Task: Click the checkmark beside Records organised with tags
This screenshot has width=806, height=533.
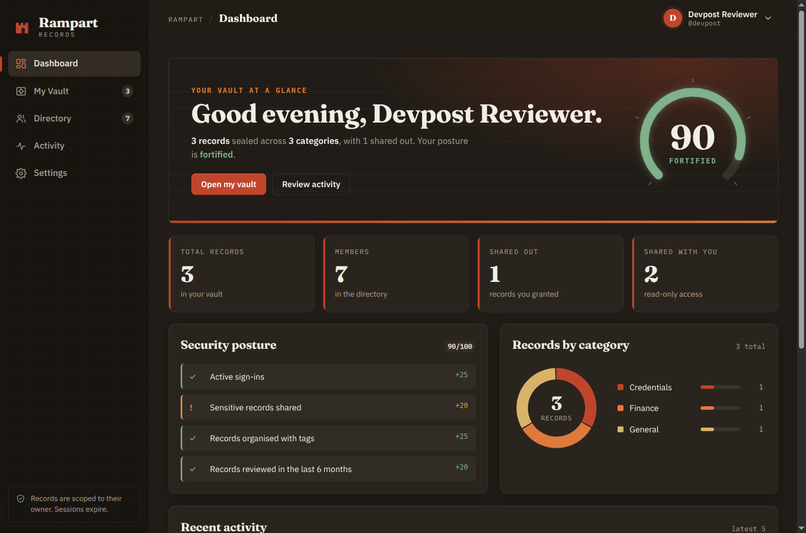Action: 193,438
